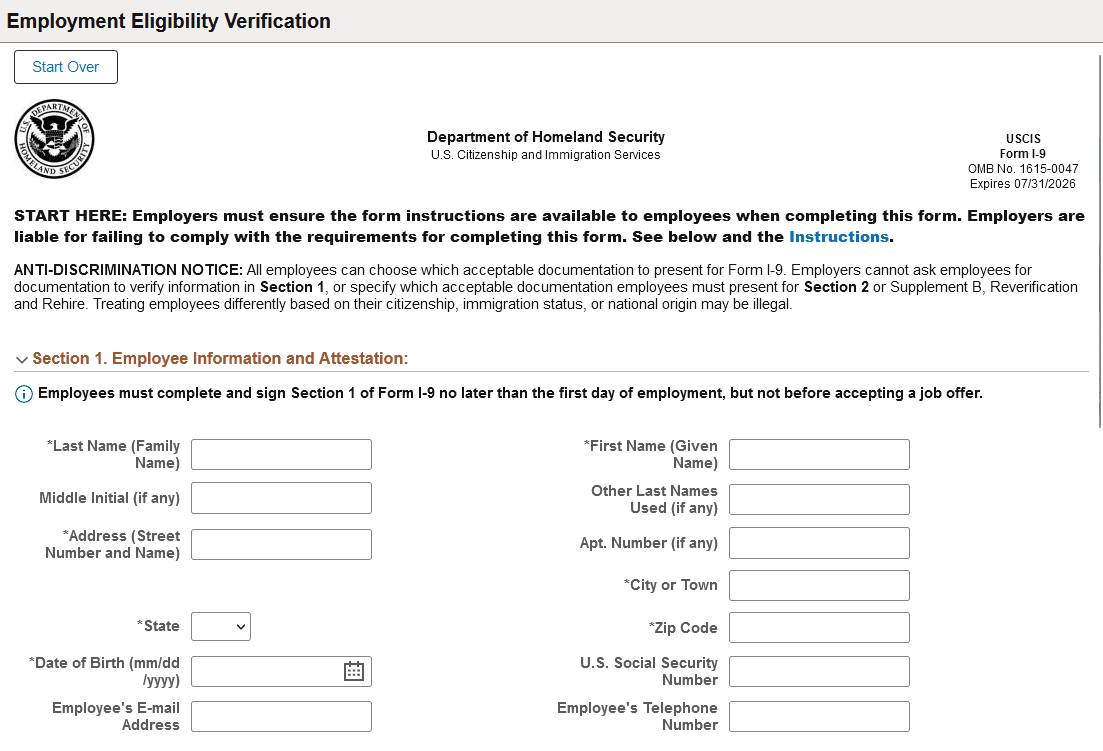This screenshot has height=751, width=1103.
Task: Click the Last Name (Family Name) field
Action: [x=281, y=454]
